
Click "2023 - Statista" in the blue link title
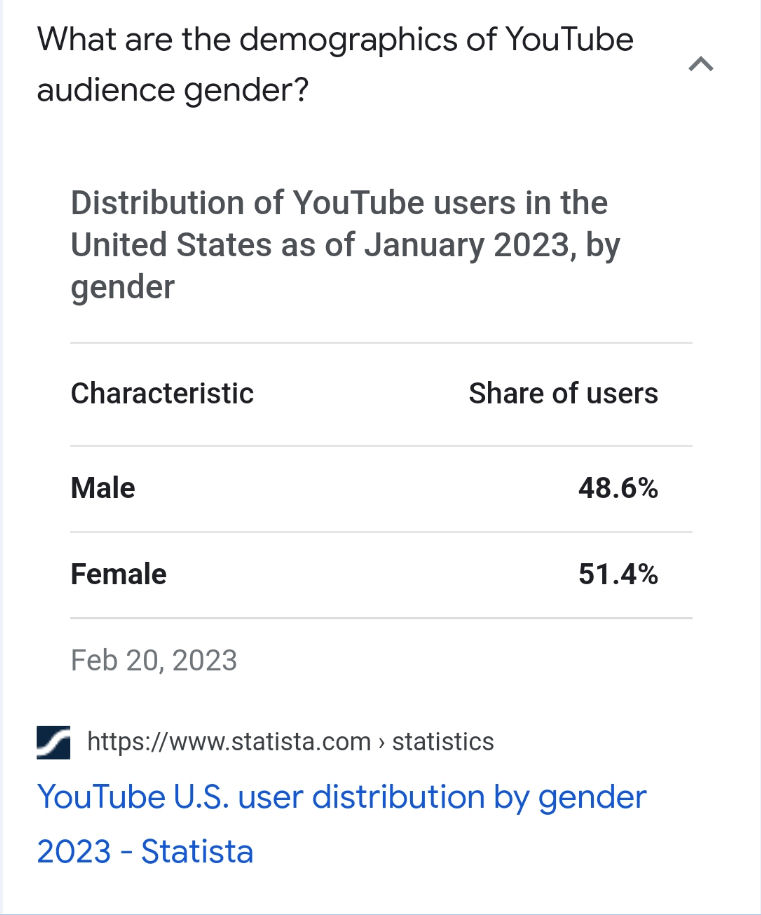point(145,851)
